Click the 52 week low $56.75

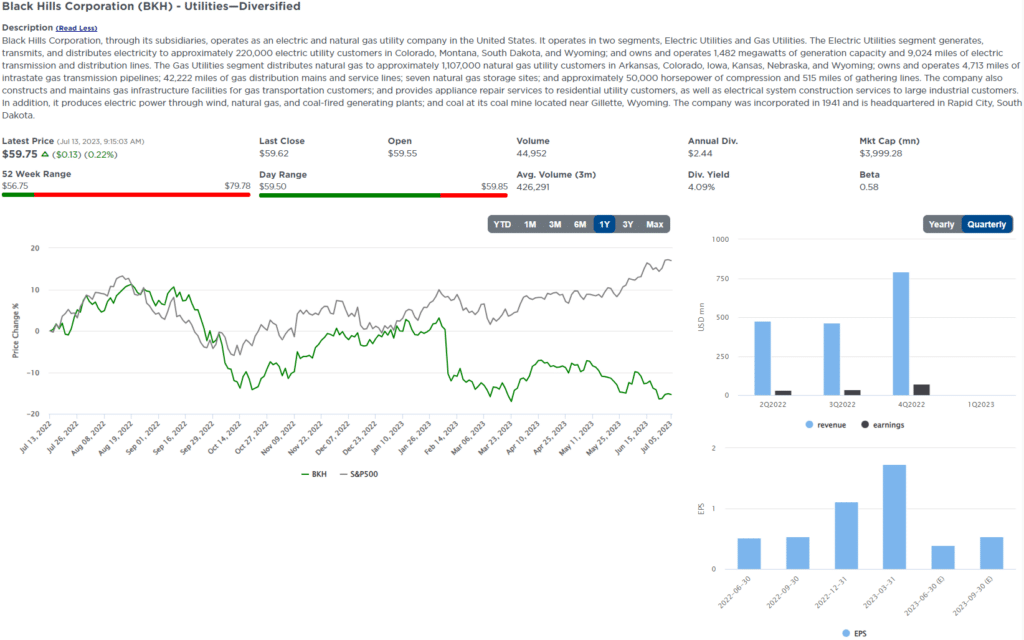pyautogui.click(x=15, y=186)
